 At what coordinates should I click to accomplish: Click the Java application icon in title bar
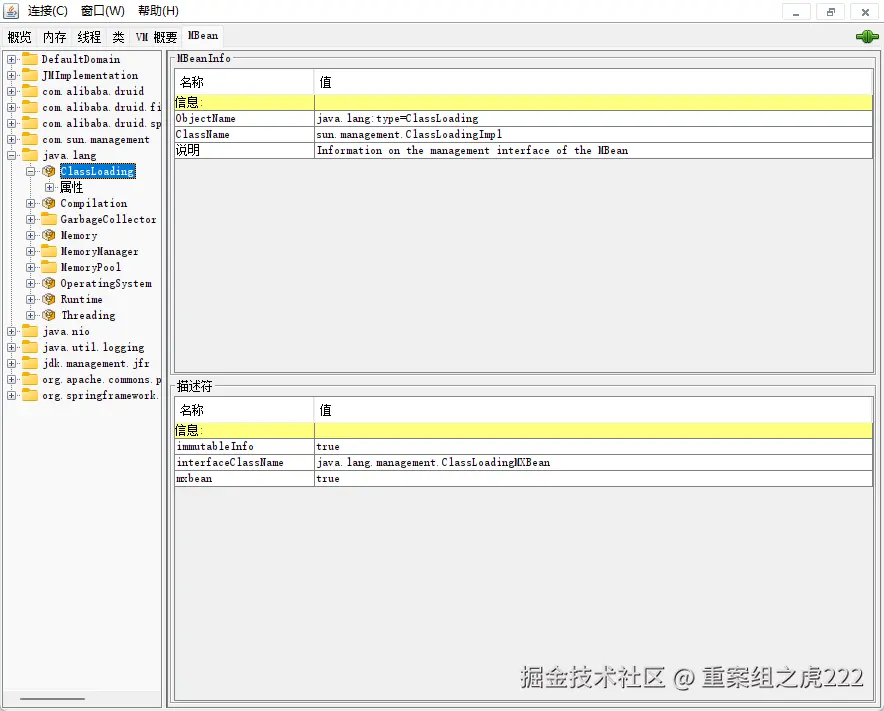coord(11,11)
